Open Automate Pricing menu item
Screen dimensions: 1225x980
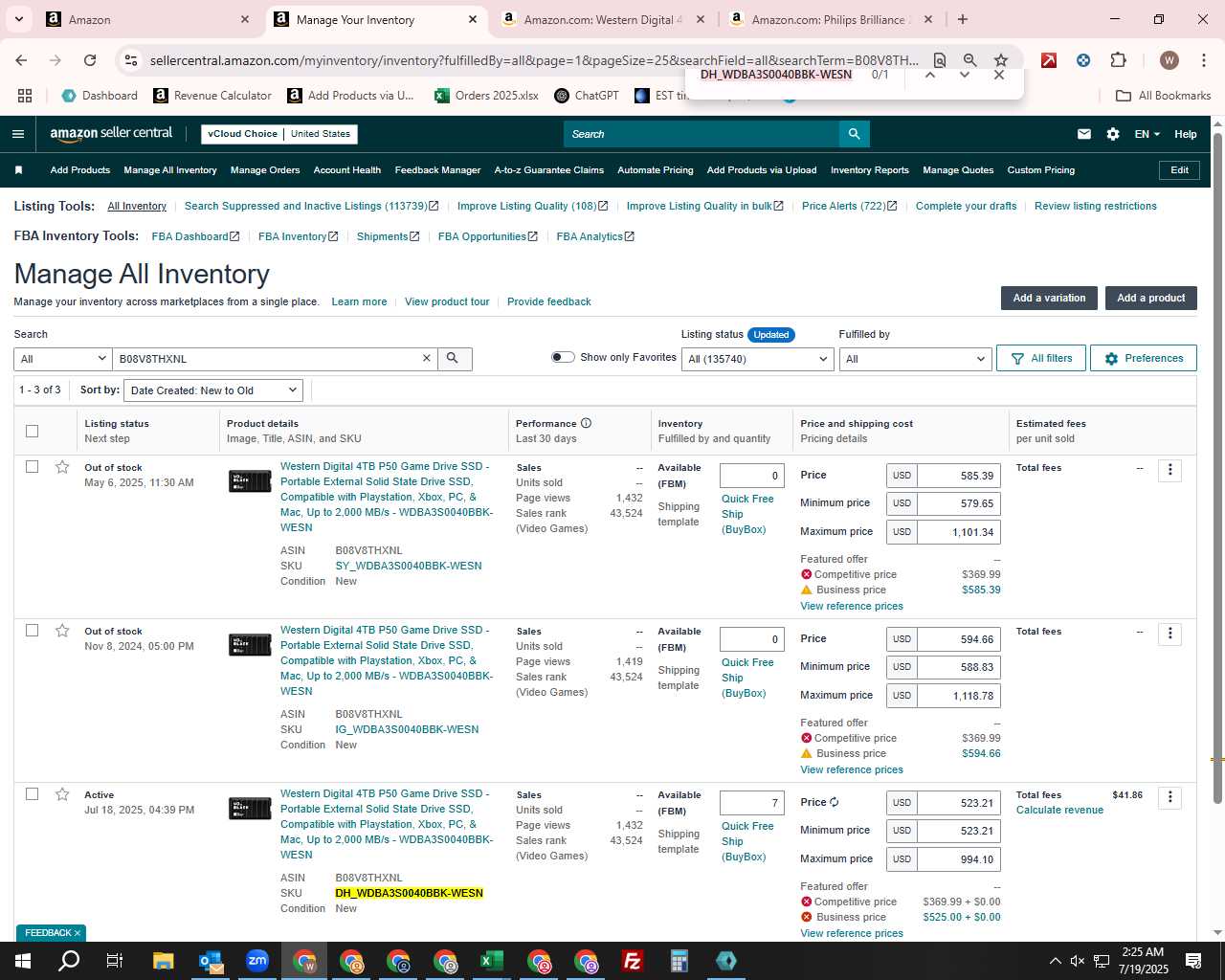coord(656,170)
